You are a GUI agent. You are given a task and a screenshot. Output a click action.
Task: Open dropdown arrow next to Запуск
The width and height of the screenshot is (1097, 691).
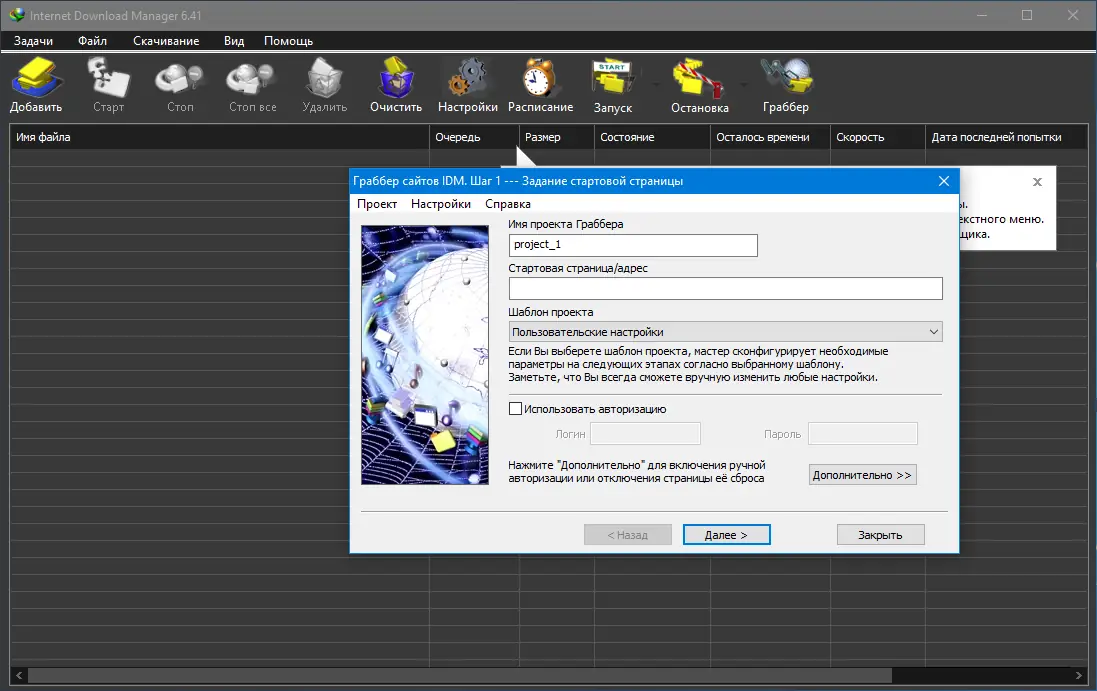(x=656, y=85)
